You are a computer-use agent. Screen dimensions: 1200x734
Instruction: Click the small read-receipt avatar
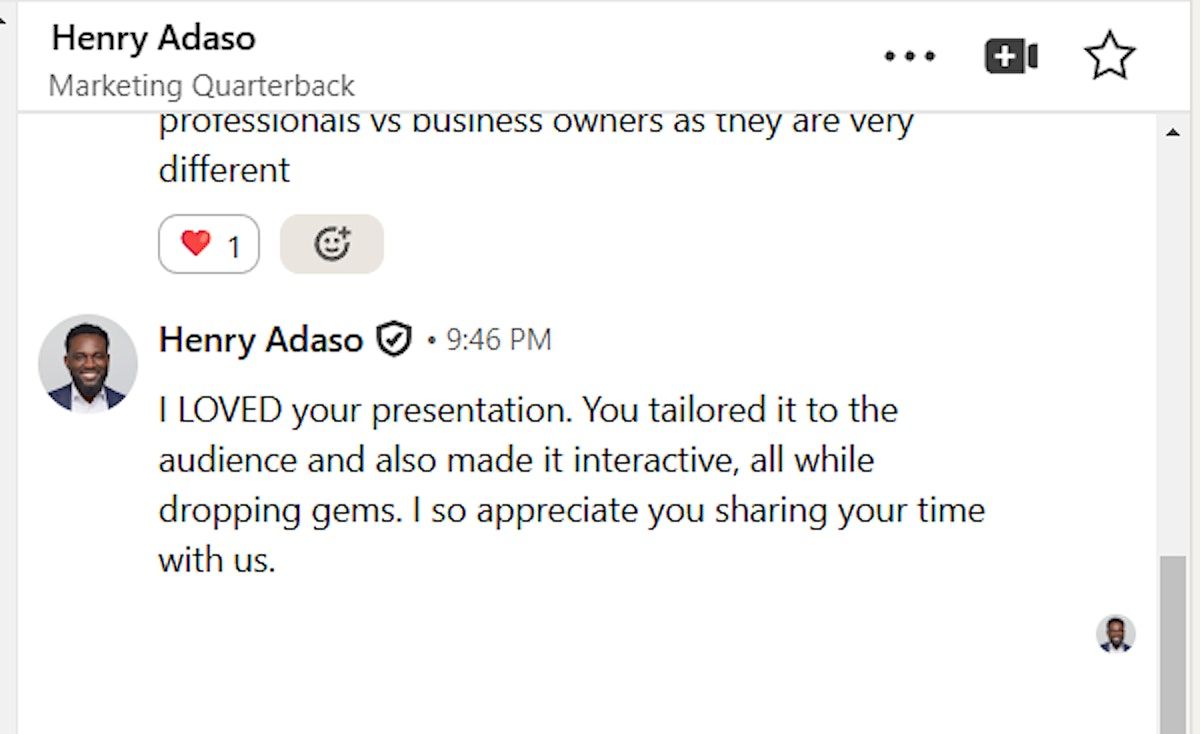point(1115,634)
